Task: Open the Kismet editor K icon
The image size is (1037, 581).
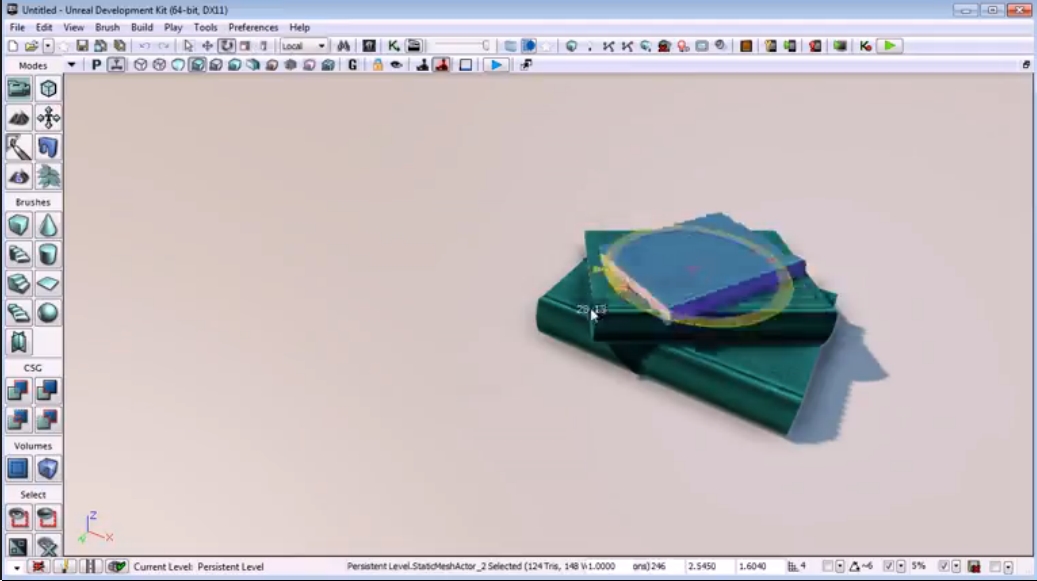Action: 394,46
